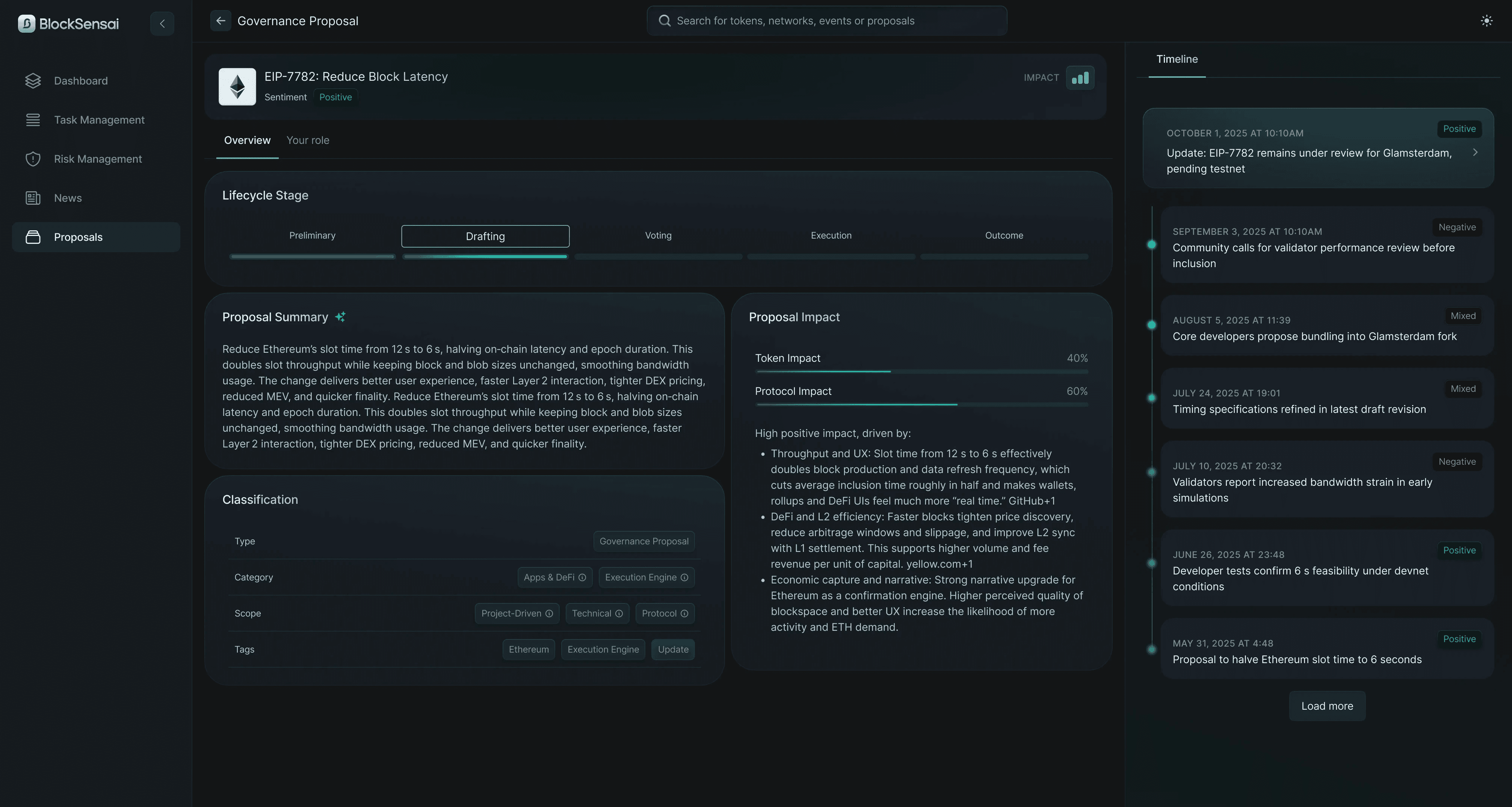Click the Impact bar chart icon
The height and width of the screenshot is (807, 1512).
1080,78
